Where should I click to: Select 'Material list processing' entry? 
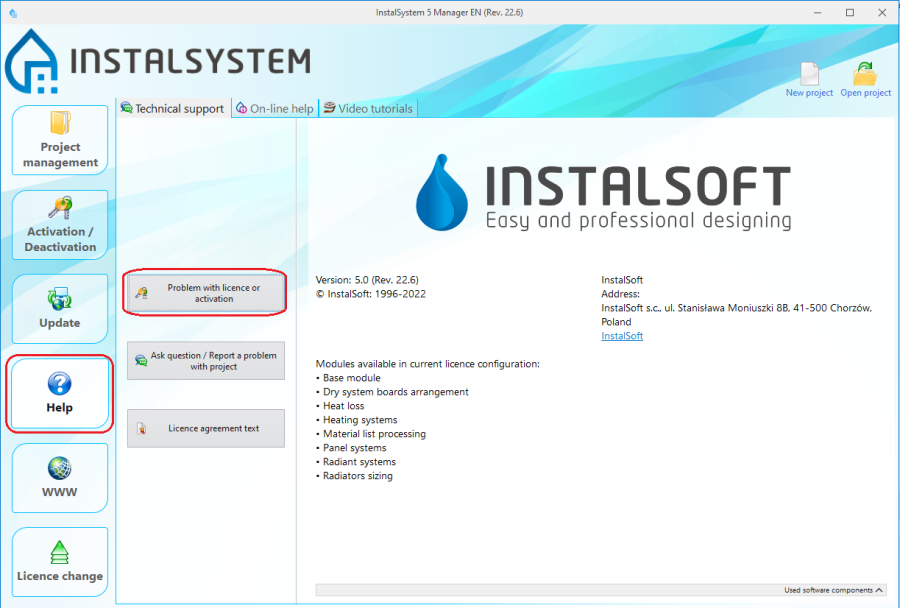point(374,434)
